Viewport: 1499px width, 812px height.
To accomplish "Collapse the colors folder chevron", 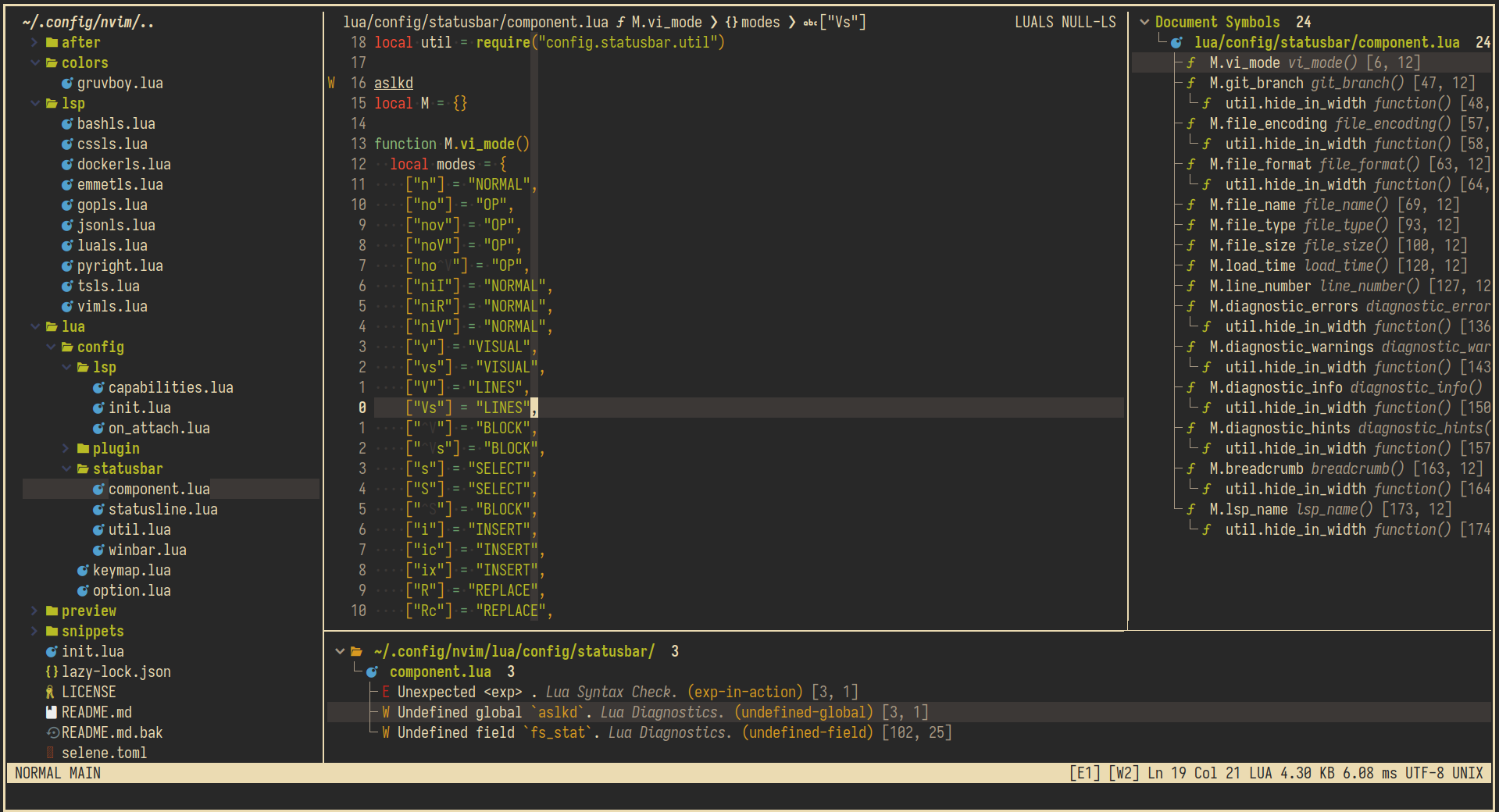I will (x=34, y=62).
